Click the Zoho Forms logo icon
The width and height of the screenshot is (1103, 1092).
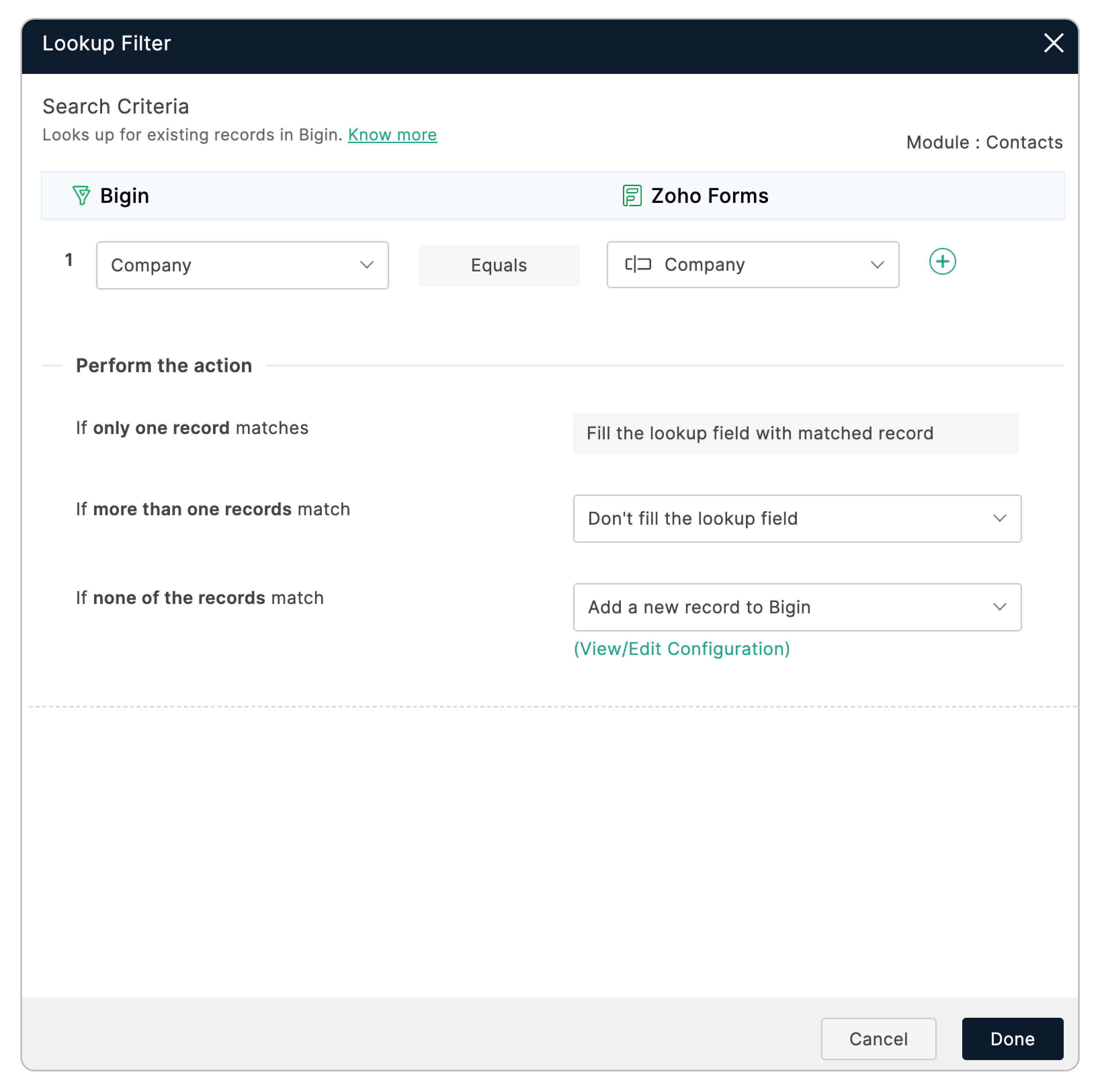pos(631,196)
